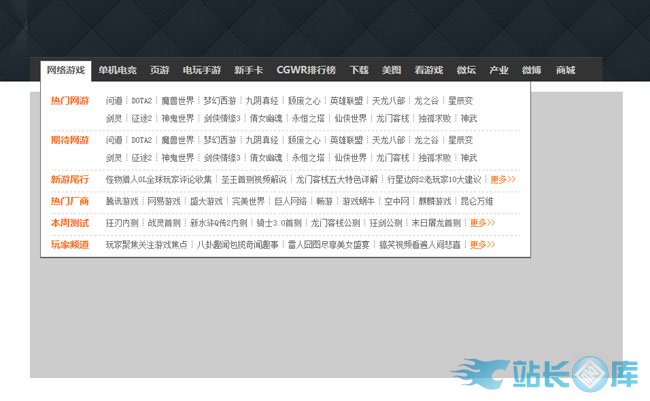Open the 商城 navigation item
Image resolution: width=650 pixels, height=401 pixels.
566,70
